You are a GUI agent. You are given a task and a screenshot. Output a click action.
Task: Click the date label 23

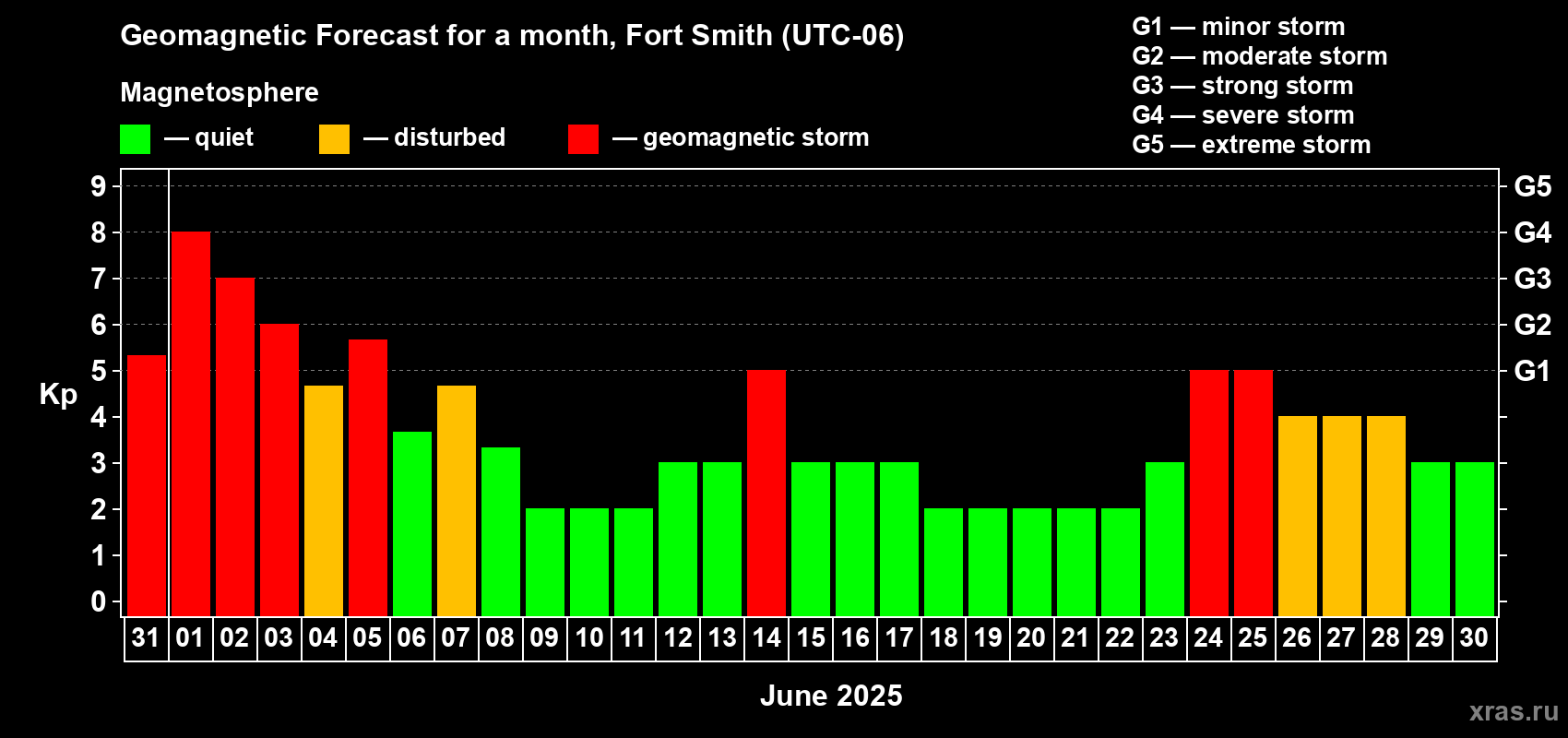[1164, 637]
